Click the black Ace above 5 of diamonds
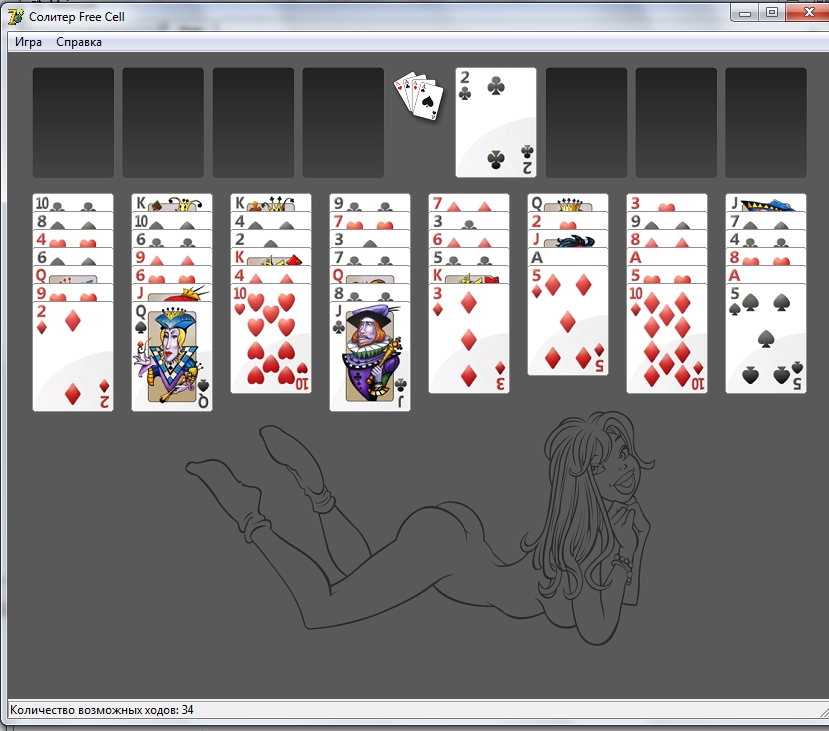 click(x=568, y=257)
